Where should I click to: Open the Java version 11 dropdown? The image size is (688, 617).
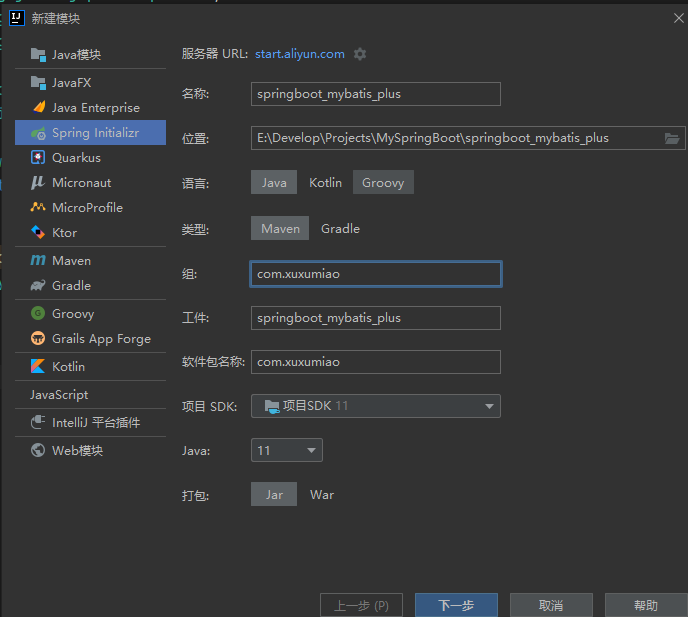tap(287, 450)
